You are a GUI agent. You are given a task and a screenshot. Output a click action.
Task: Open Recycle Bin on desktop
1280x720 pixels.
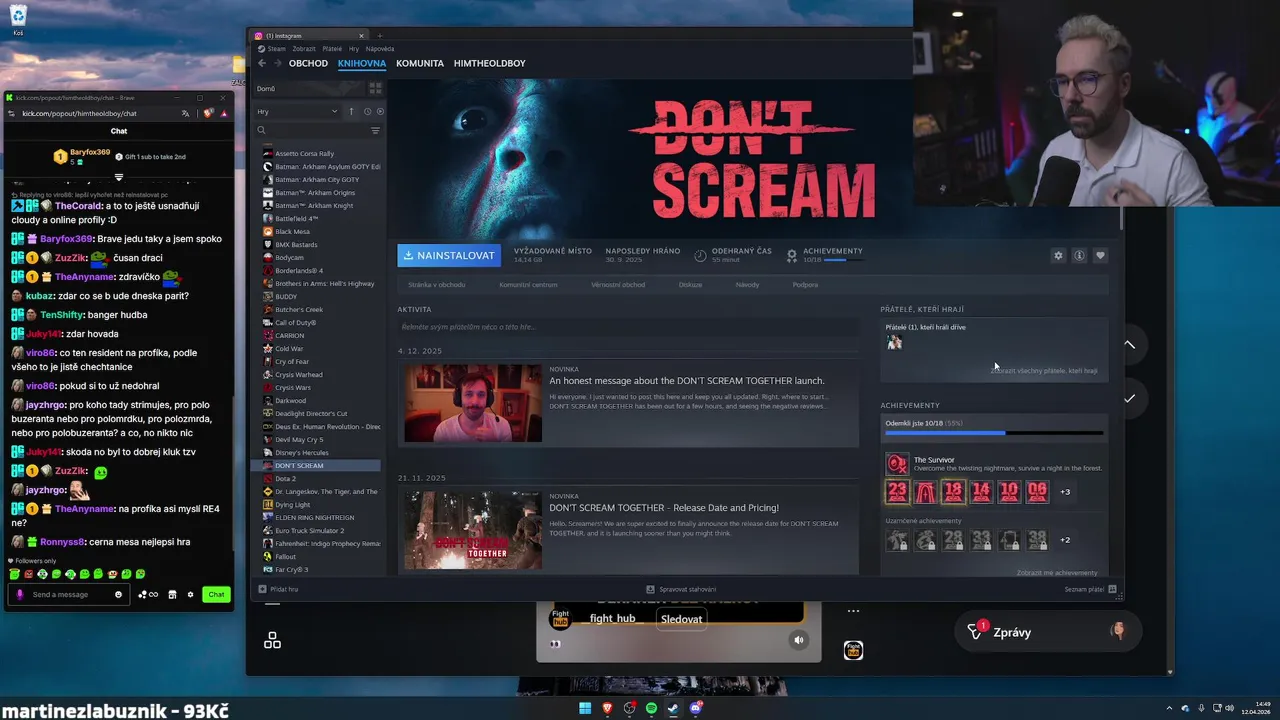pos(18,18)
